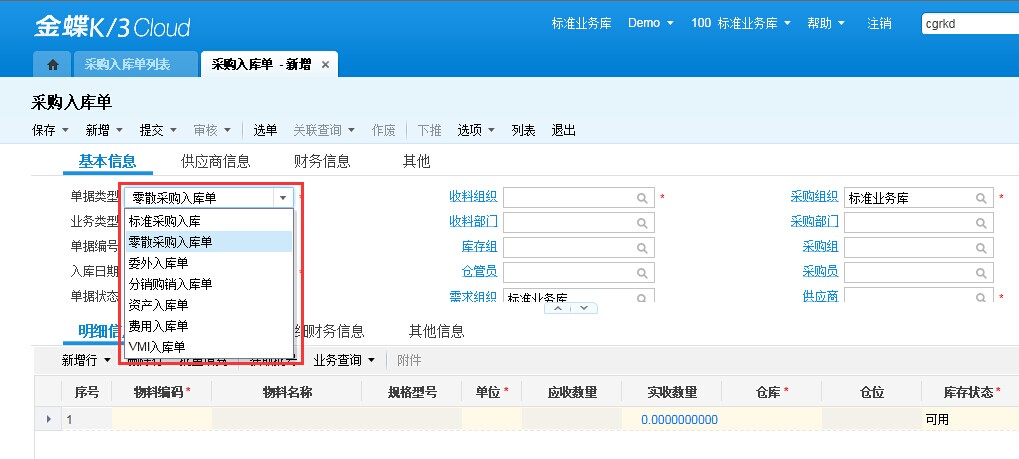Click magnifier icon in 仓管员 field
This screenshot has width=1019, height=459.
642,271
